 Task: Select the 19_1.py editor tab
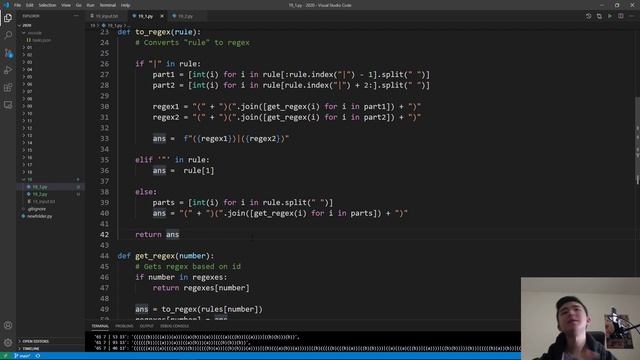146,16
